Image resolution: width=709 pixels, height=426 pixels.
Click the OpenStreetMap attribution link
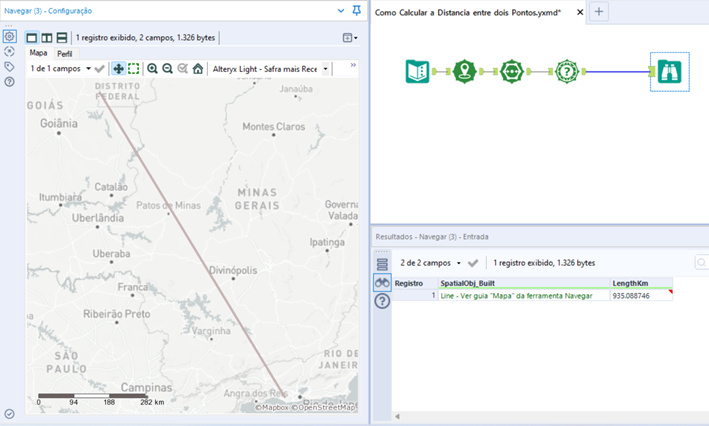[x=324, y=407]
